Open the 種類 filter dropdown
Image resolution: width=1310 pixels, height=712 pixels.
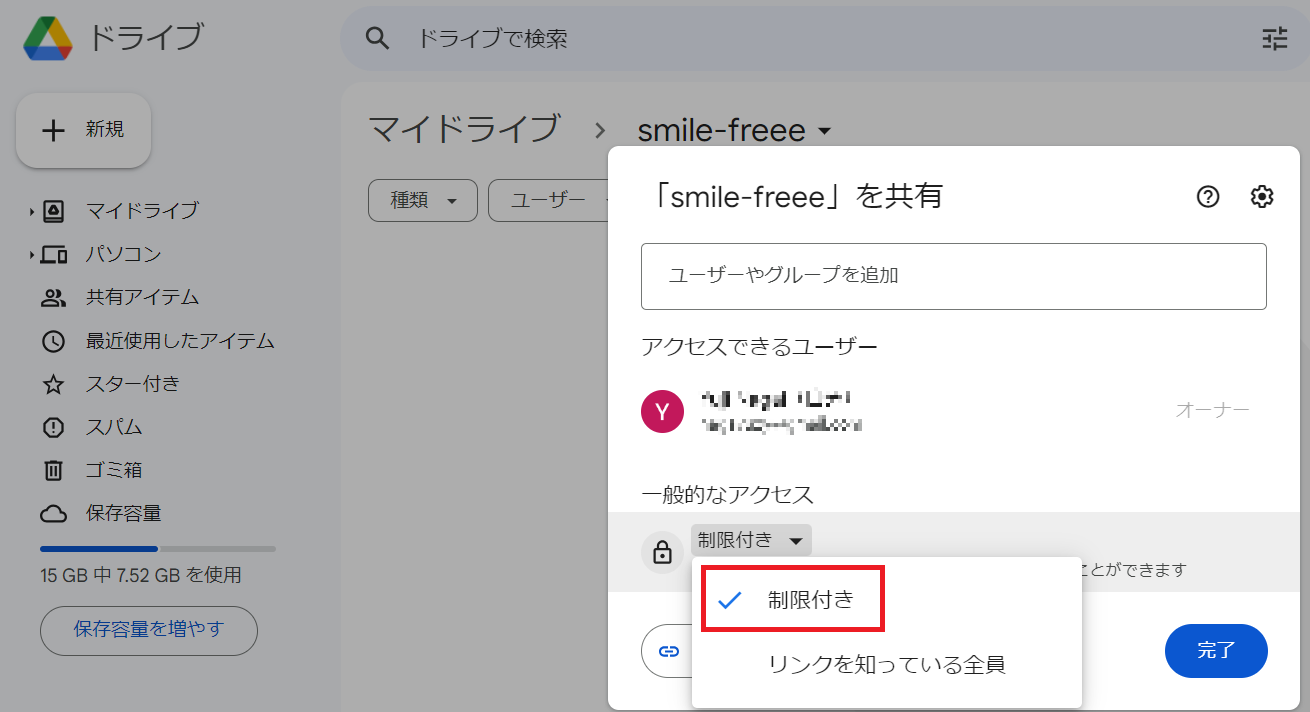coord(423,201)
